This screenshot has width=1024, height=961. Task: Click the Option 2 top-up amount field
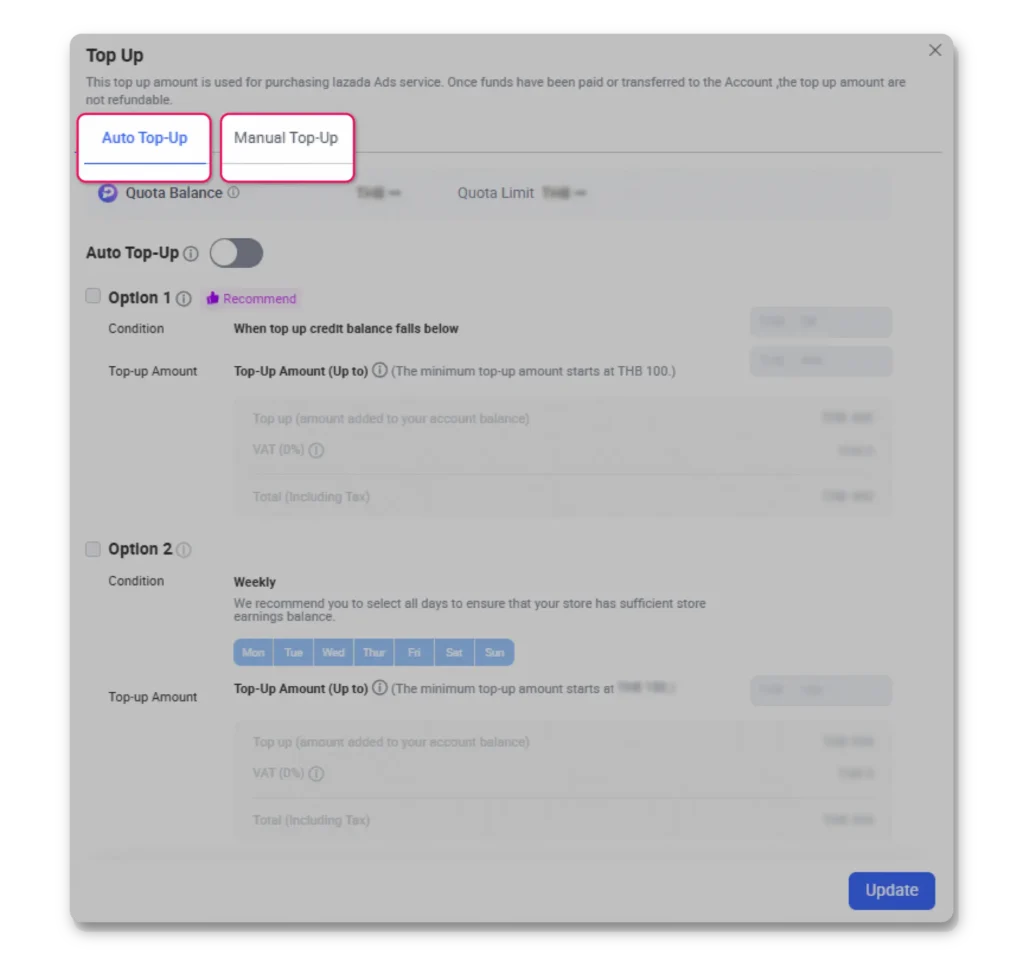[820, 691]
